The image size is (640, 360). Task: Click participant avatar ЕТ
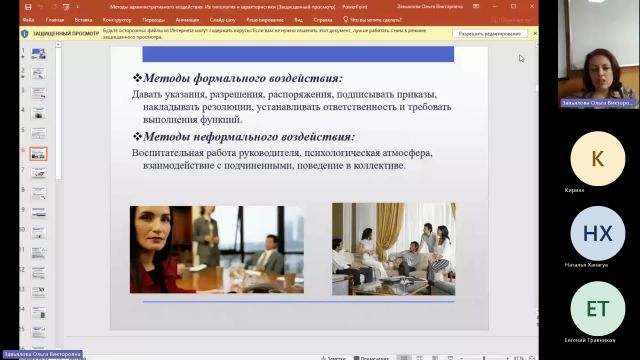pos(598,309)
